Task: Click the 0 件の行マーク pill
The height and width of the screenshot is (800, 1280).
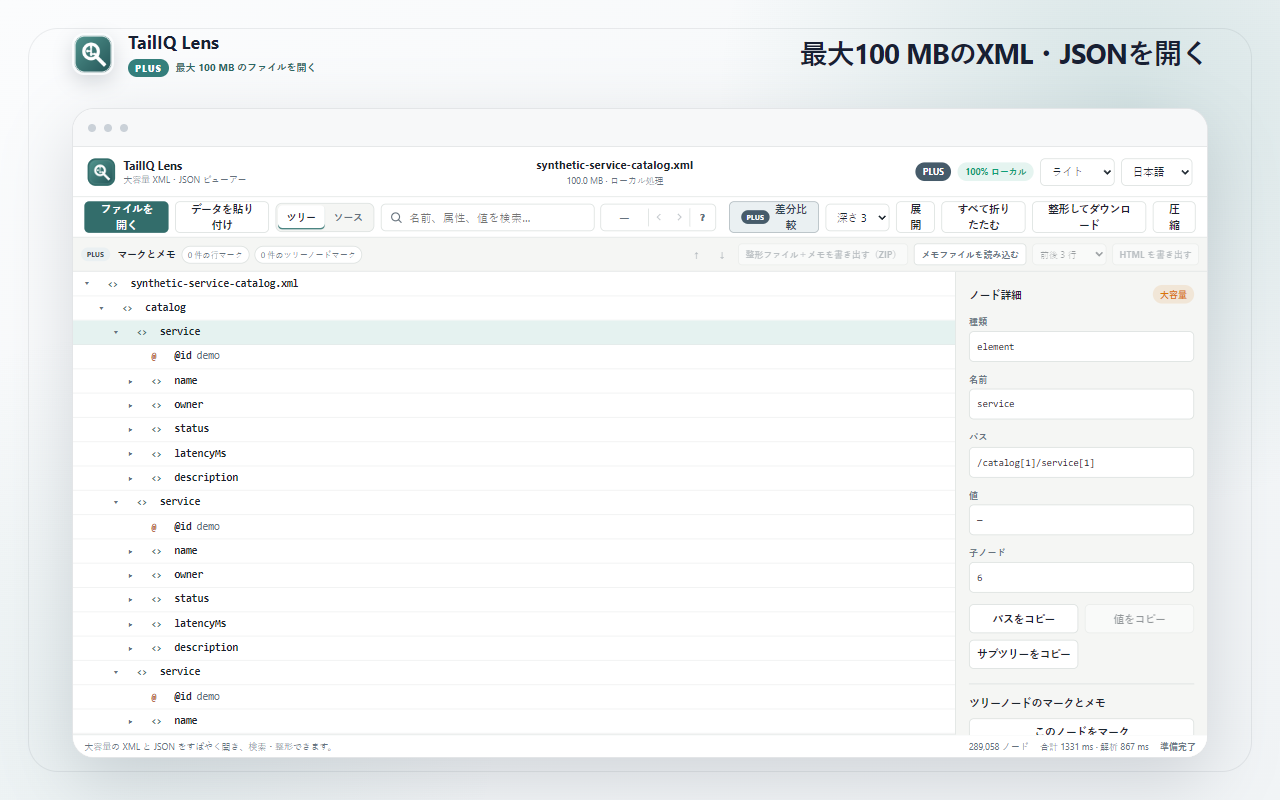Action: tap(216, 255)
